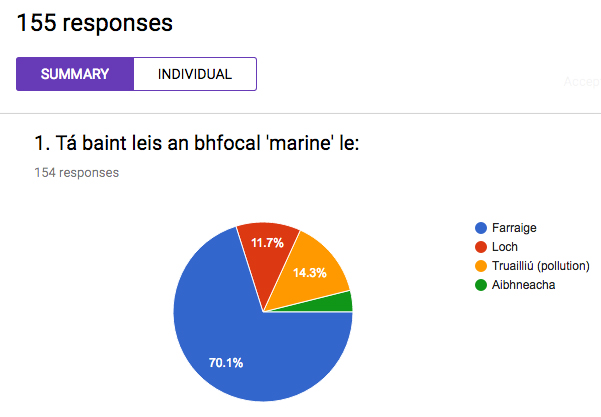
Task: Select the Truailliú (pollution) legend label
Action: 540,266
